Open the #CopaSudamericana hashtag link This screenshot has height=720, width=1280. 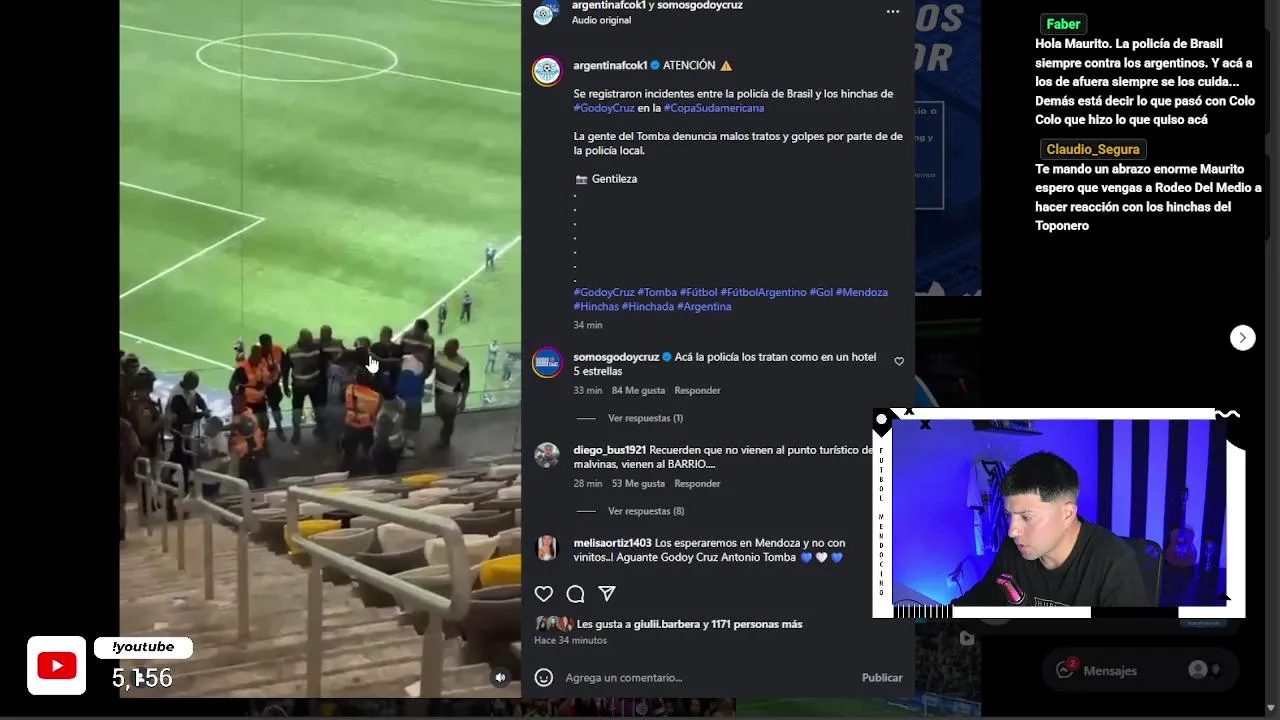714,108
